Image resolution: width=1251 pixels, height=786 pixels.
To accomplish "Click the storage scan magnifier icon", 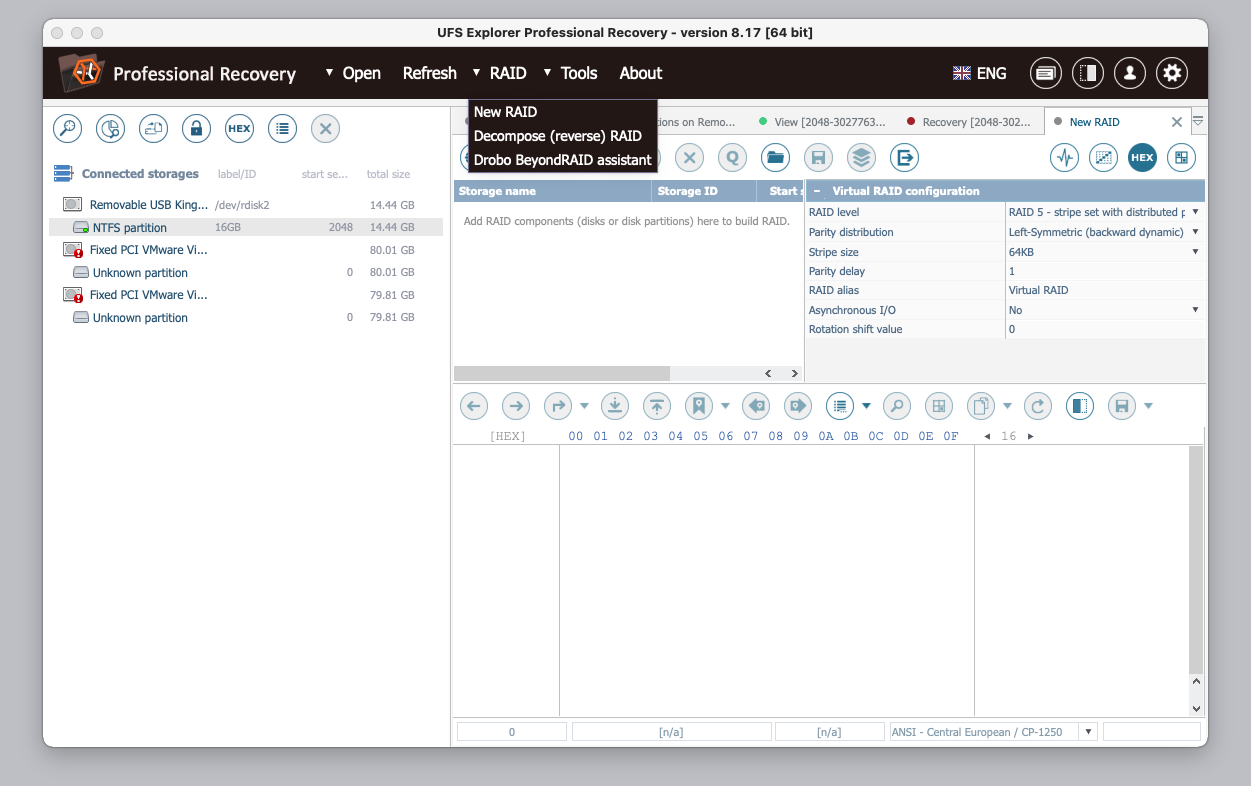I will pyautogui.click(x=67, y=128).
